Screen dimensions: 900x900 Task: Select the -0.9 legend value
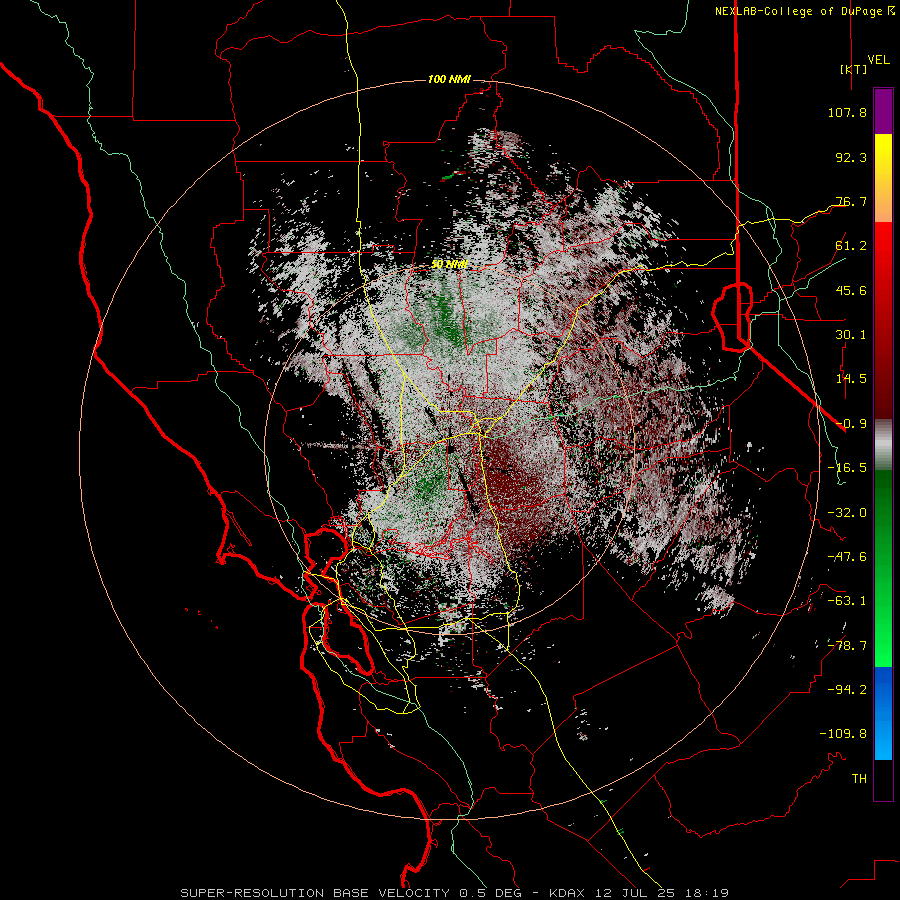pyautogui.click(x=851, y=424)
